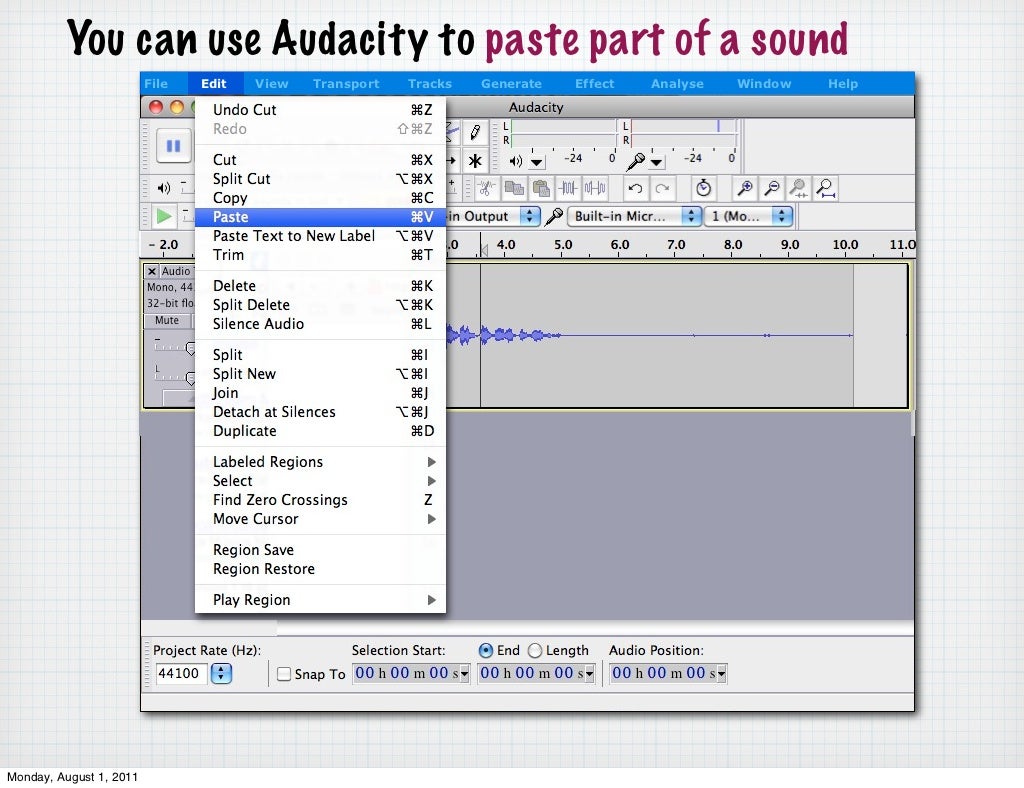Expand the Play Region submenu
The width and height of the screenshot is (1024, 788).
320,599
